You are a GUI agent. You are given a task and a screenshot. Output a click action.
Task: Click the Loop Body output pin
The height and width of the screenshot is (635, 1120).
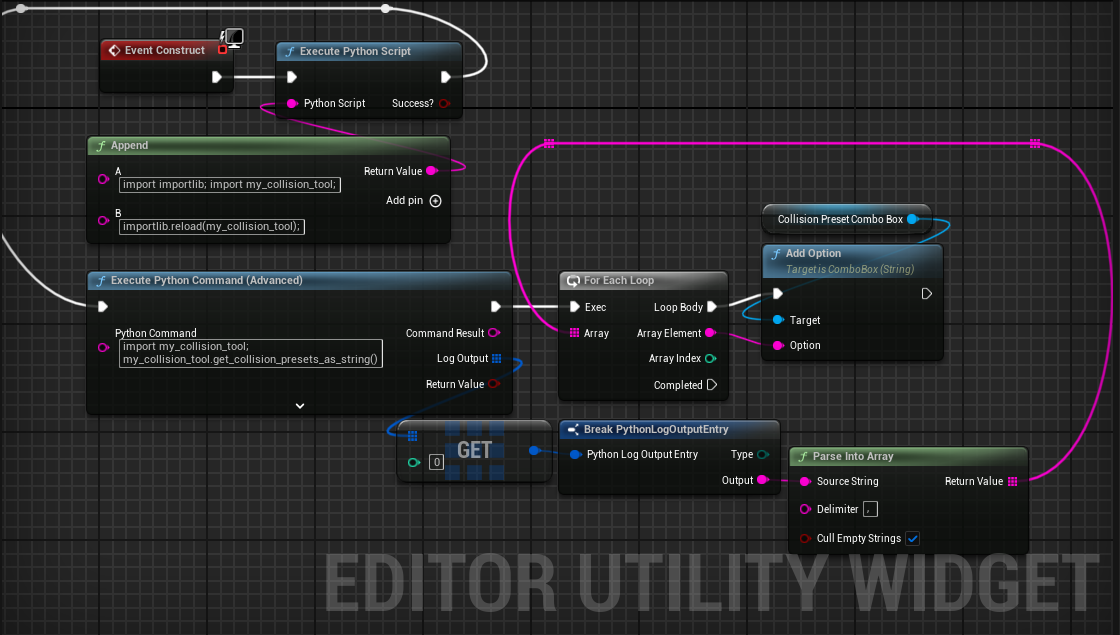pyautogui.click(x=712, y=307)
